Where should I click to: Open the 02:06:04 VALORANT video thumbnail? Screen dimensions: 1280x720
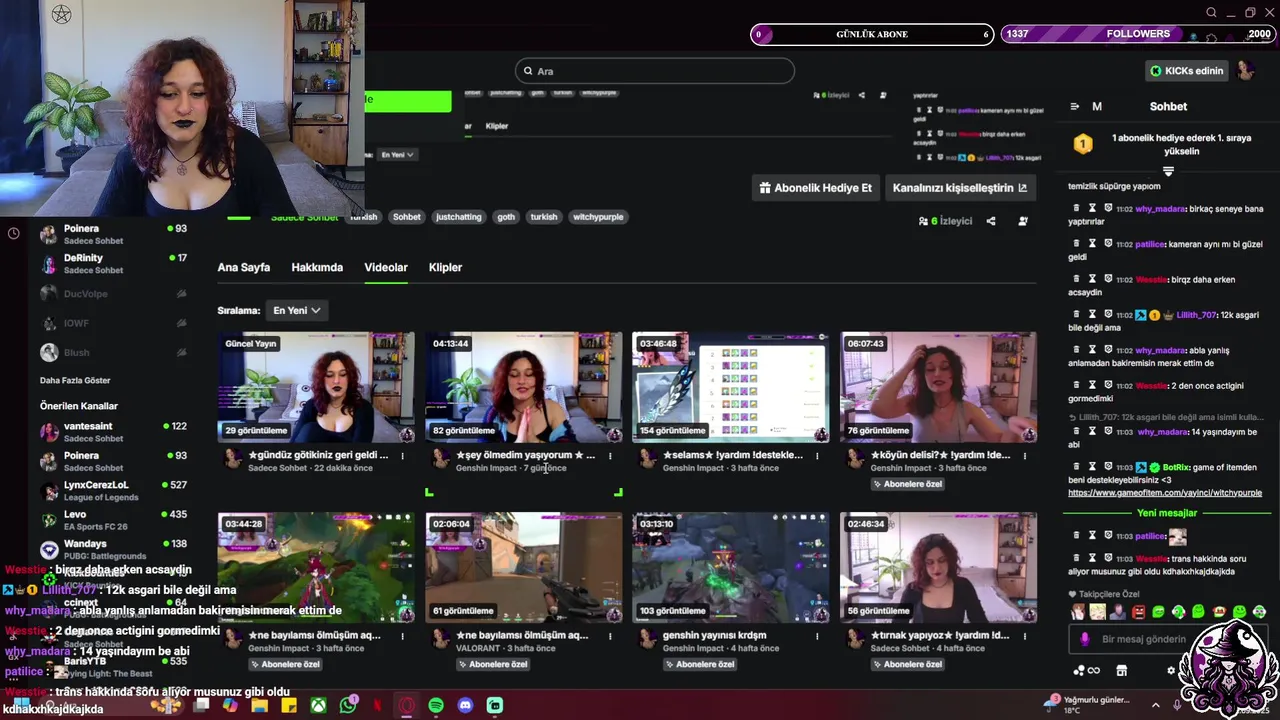coord(524,567)
